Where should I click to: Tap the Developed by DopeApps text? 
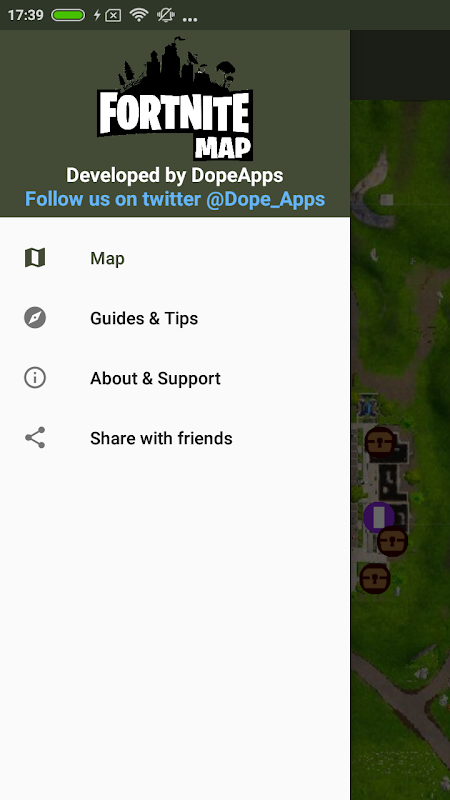[x=174, y=175]
